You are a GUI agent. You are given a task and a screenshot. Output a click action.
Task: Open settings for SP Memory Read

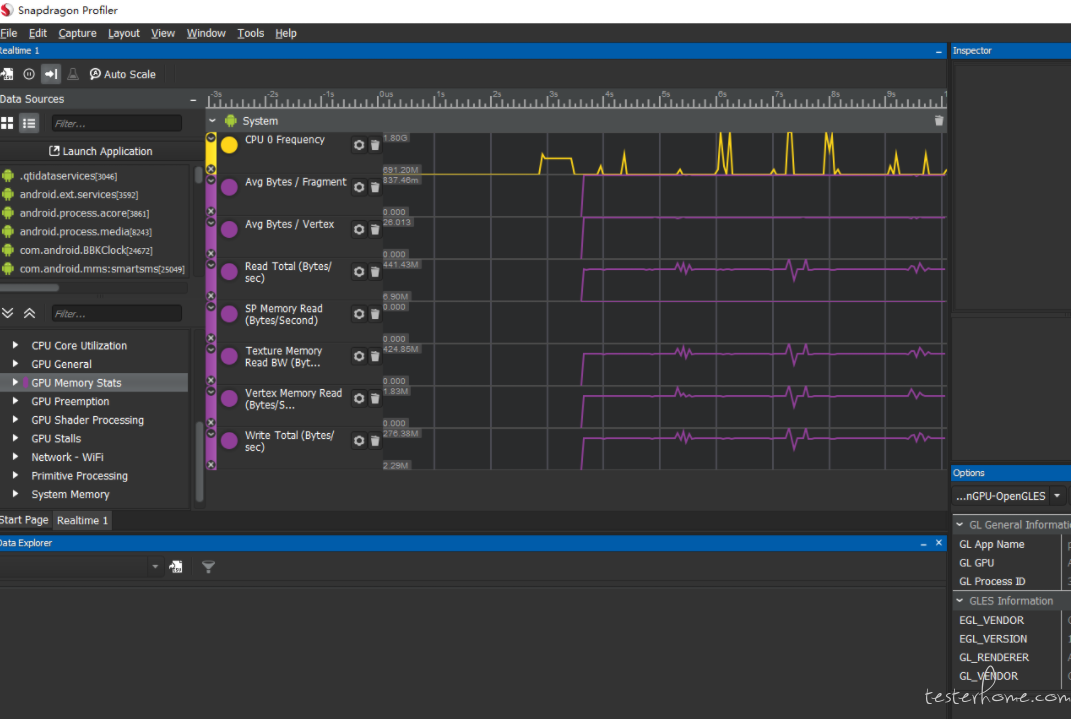359,314
